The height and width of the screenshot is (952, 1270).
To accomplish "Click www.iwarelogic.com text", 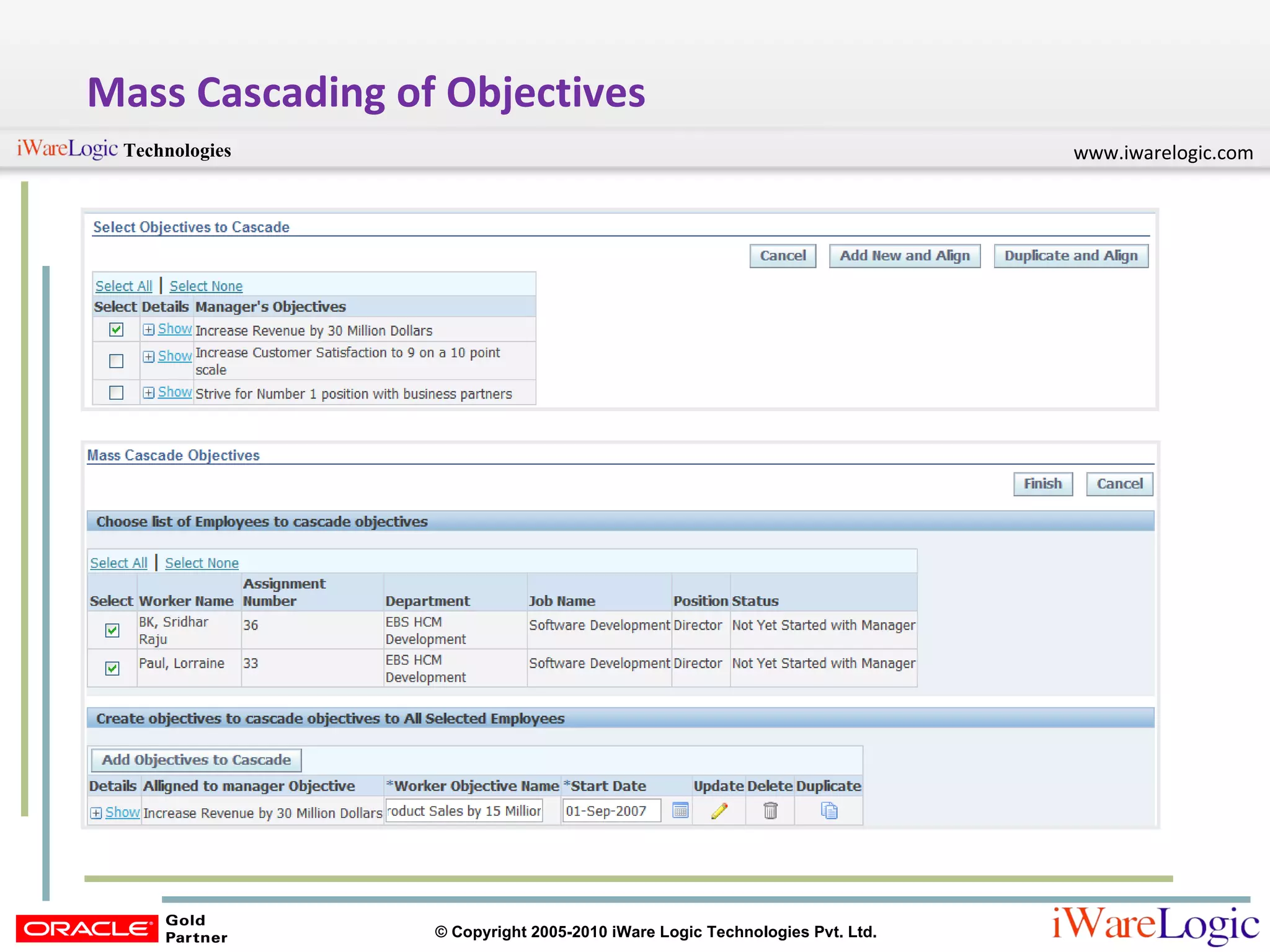I will [1163, 152].
